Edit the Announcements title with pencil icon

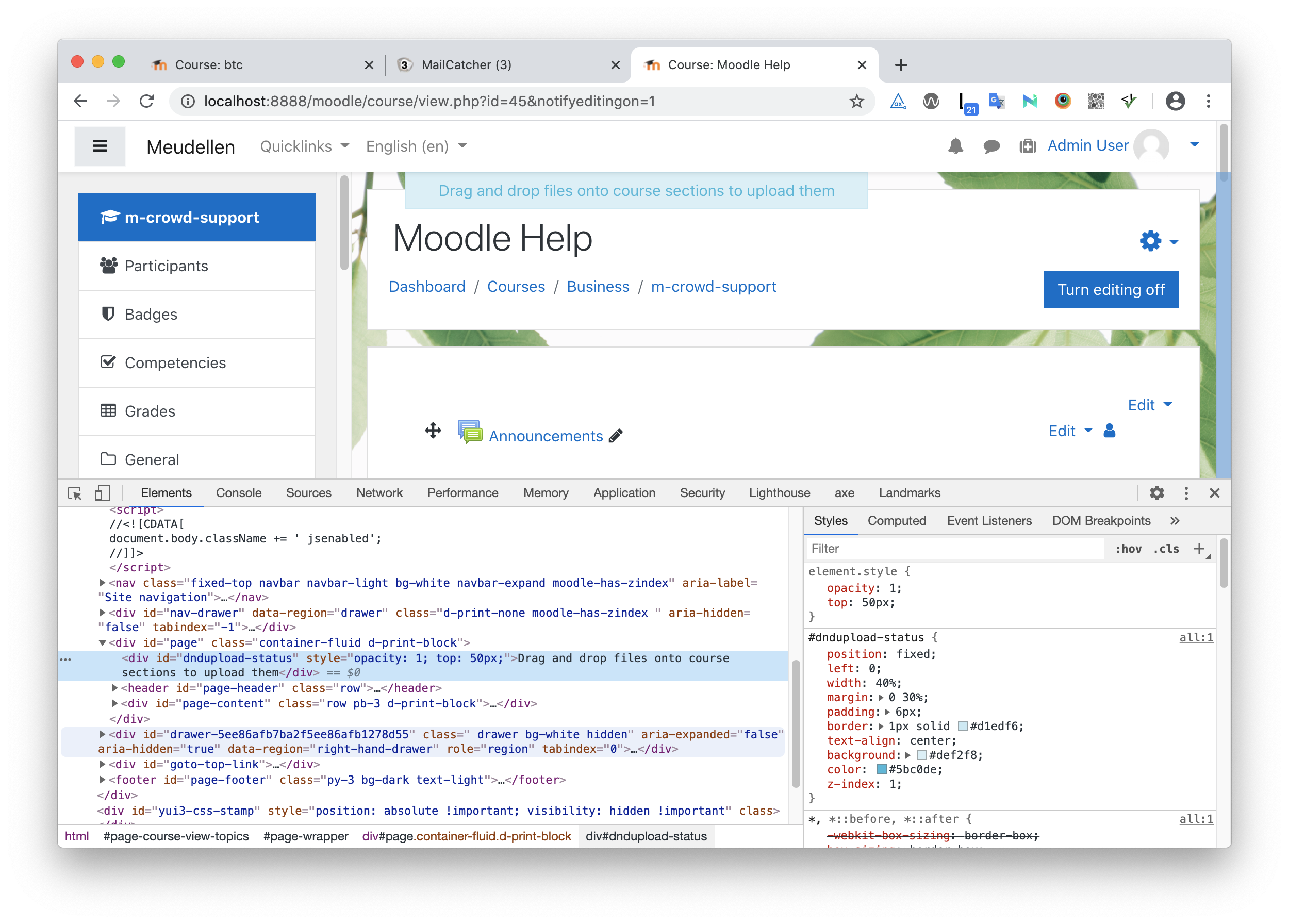[x=616, y=436]
